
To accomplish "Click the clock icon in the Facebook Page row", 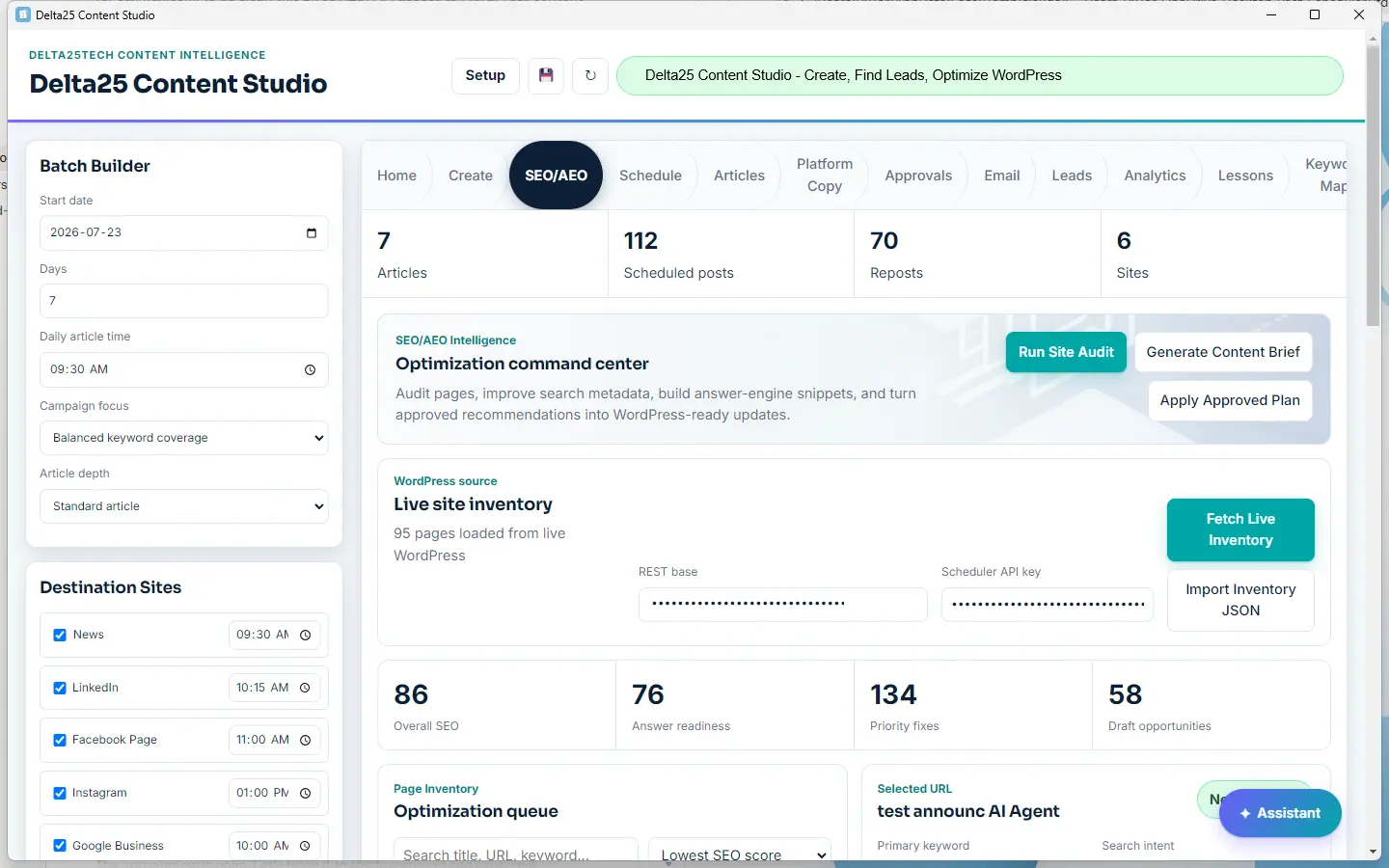I will pyautogui.click(x=305, y=741).
